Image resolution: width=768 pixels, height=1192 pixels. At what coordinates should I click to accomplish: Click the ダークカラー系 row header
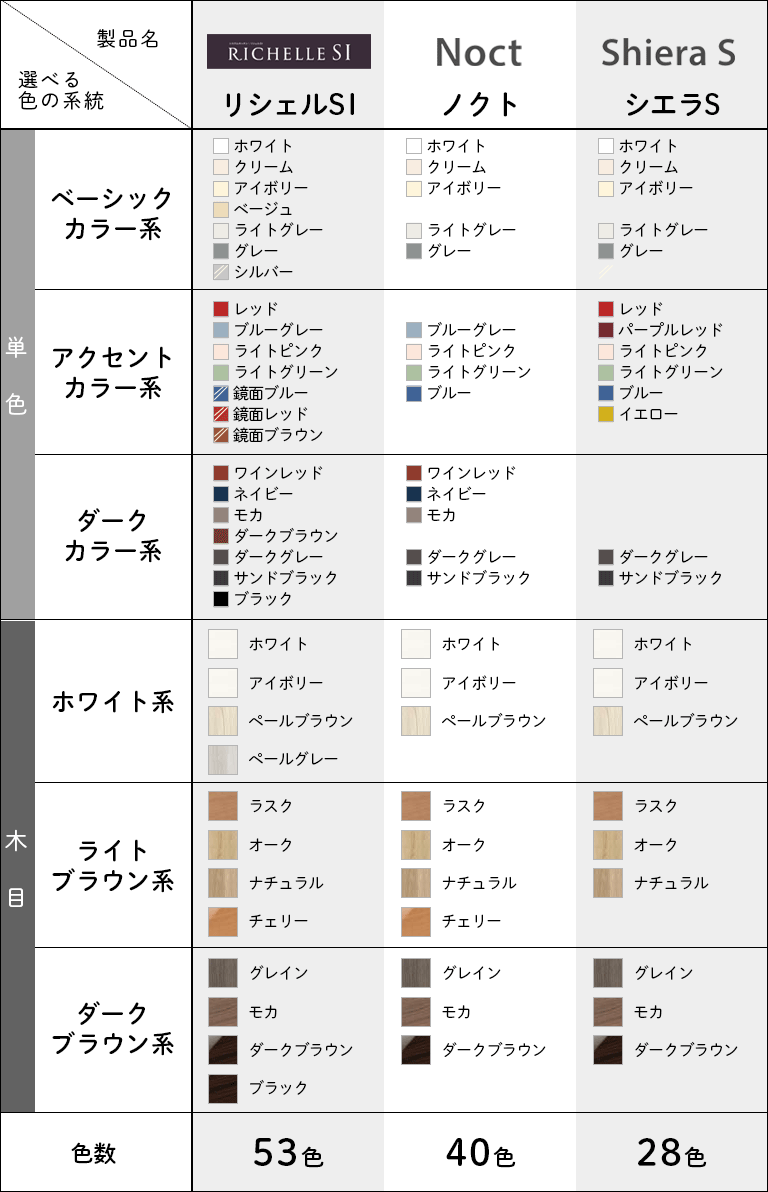coord(113,537)
